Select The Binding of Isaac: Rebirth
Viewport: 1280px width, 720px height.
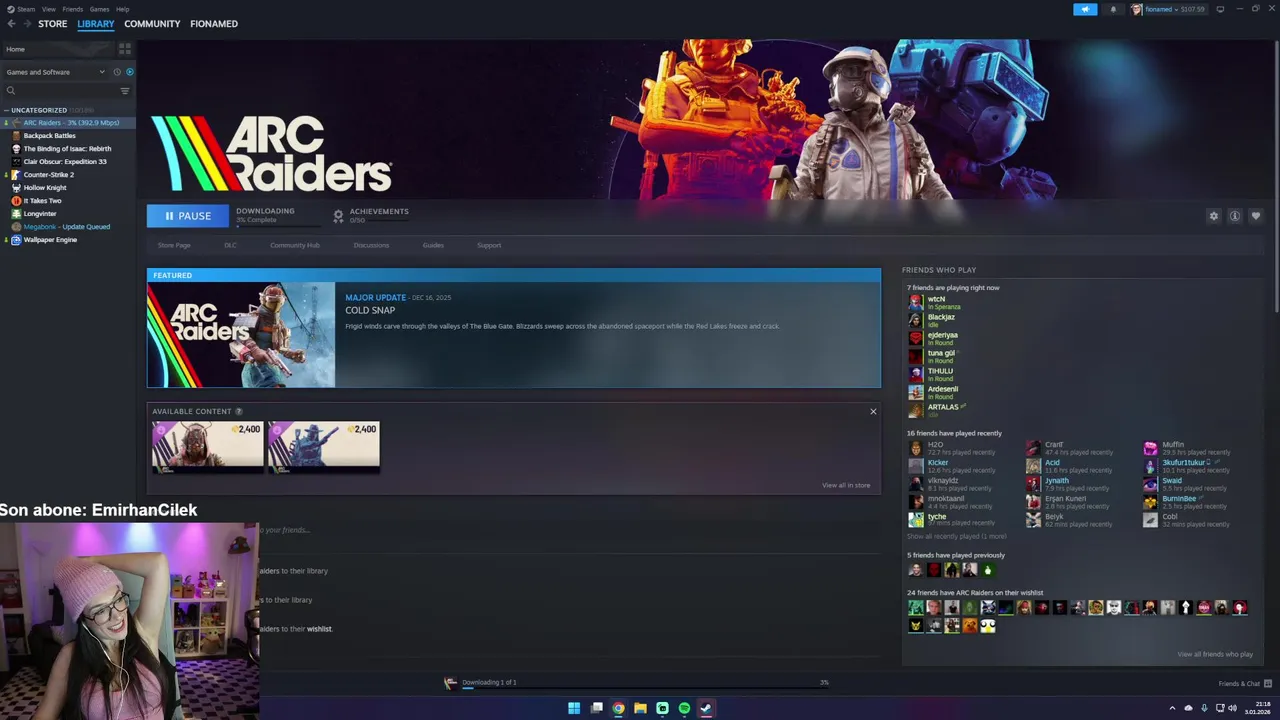(67, 149)
